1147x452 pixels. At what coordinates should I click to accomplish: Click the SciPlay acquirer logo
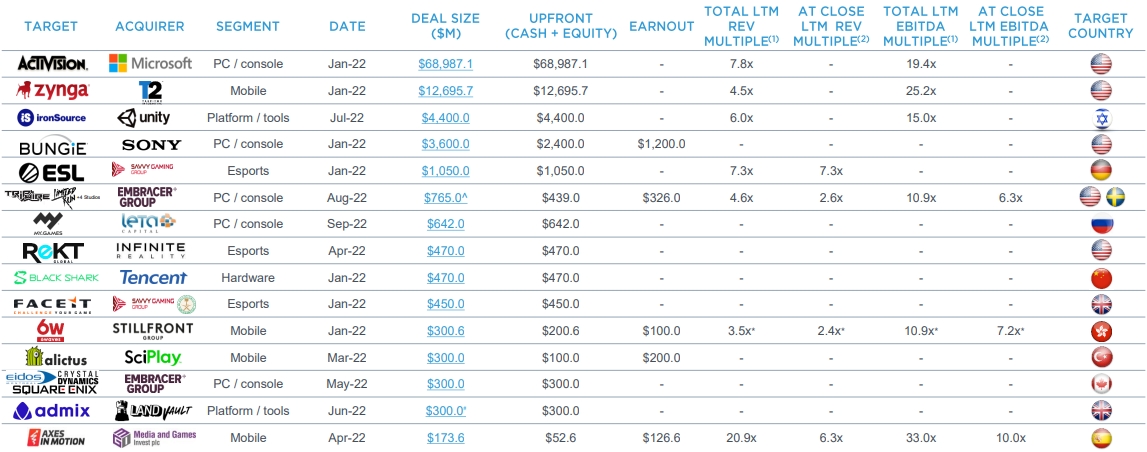(151, 357)
